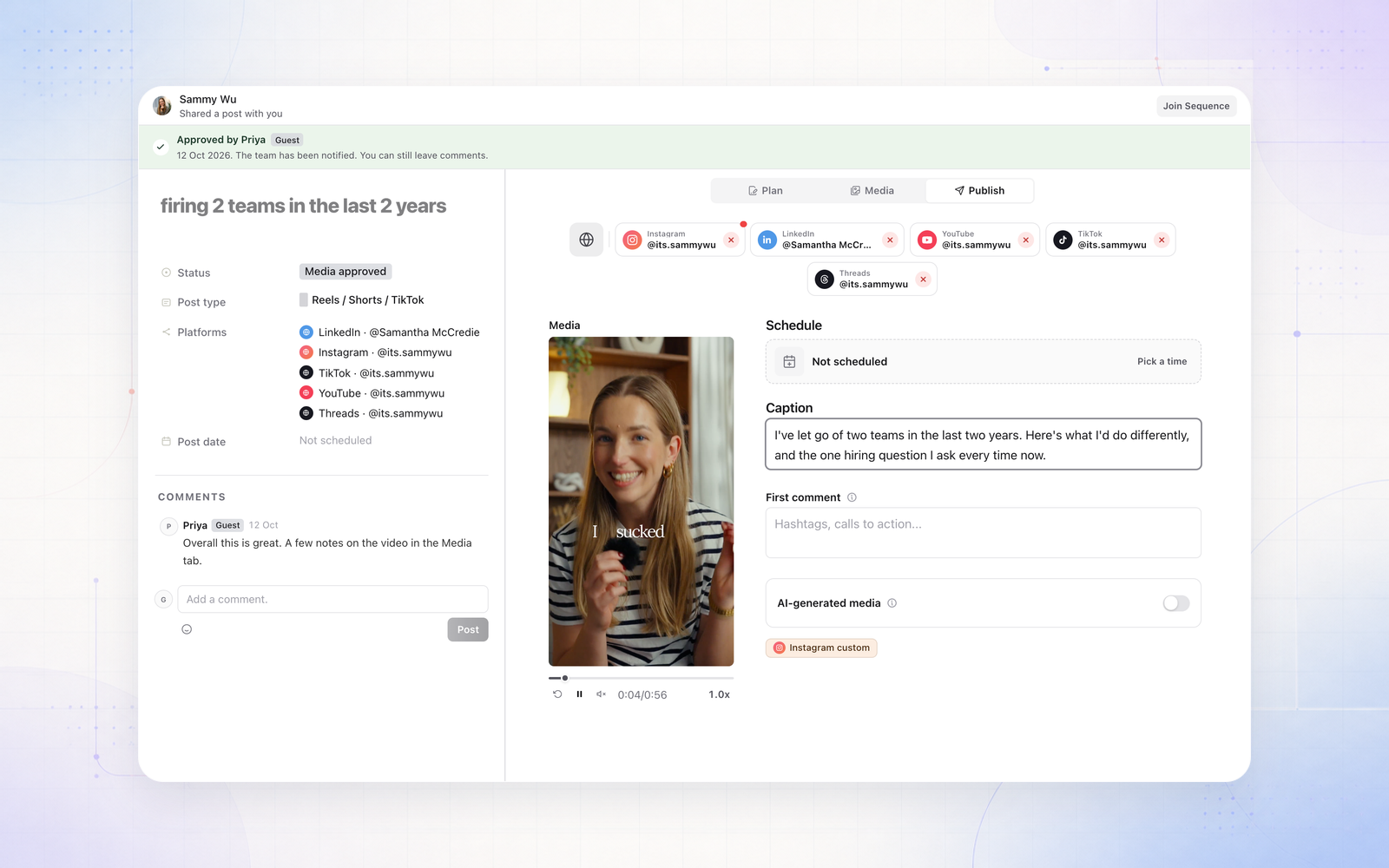Viewport: 1389px width, 868px height.
Task: Click the Post comment button
Action: (x=468, y=629)
